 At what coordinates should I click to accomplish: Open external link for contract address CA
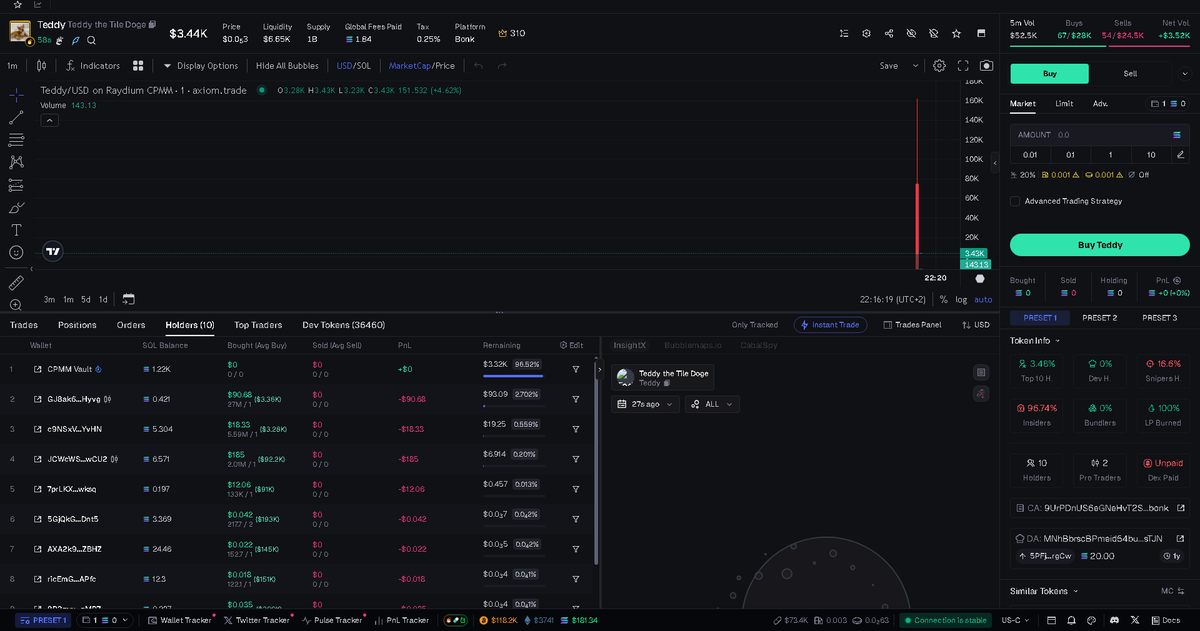click(1181, 508)
